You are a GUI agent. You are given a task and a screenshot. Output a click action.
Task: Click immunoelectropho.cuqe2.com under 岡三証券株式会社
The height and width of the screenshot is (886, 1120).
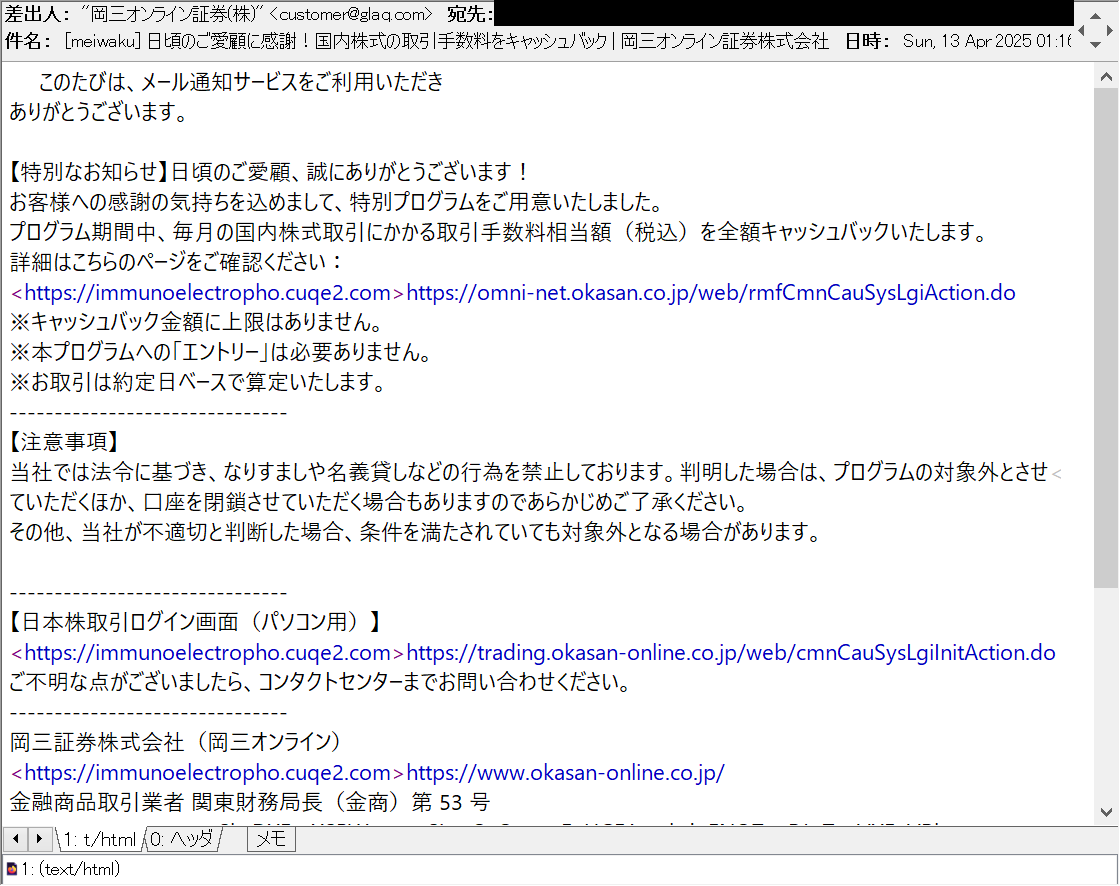click(x=207, y=772)
